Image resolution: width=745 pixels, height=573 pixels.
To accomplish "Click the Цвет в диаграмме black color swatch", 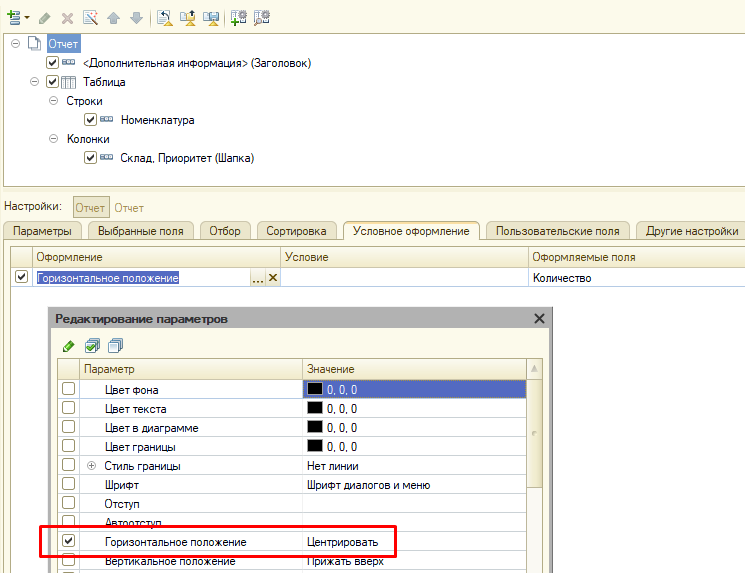I will click(x=315, y=427).
